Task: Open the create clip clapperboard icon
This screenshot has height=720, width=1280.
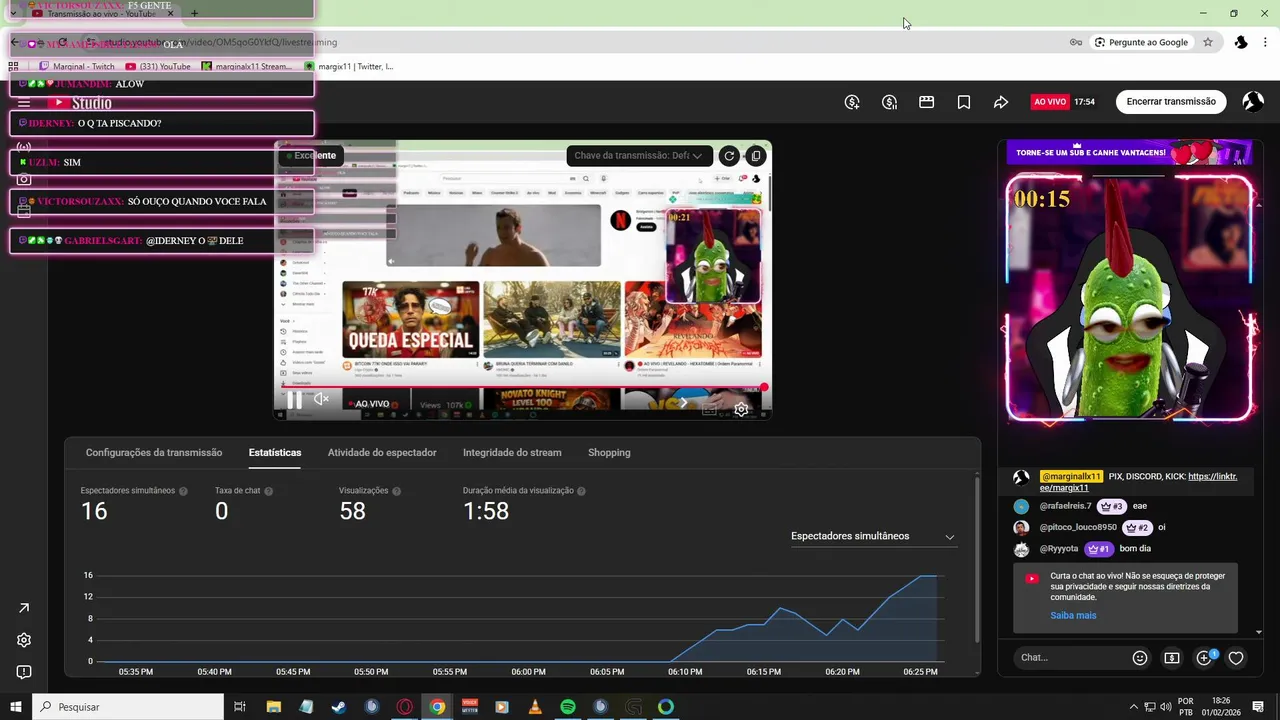Action: [x=927, y=102]
